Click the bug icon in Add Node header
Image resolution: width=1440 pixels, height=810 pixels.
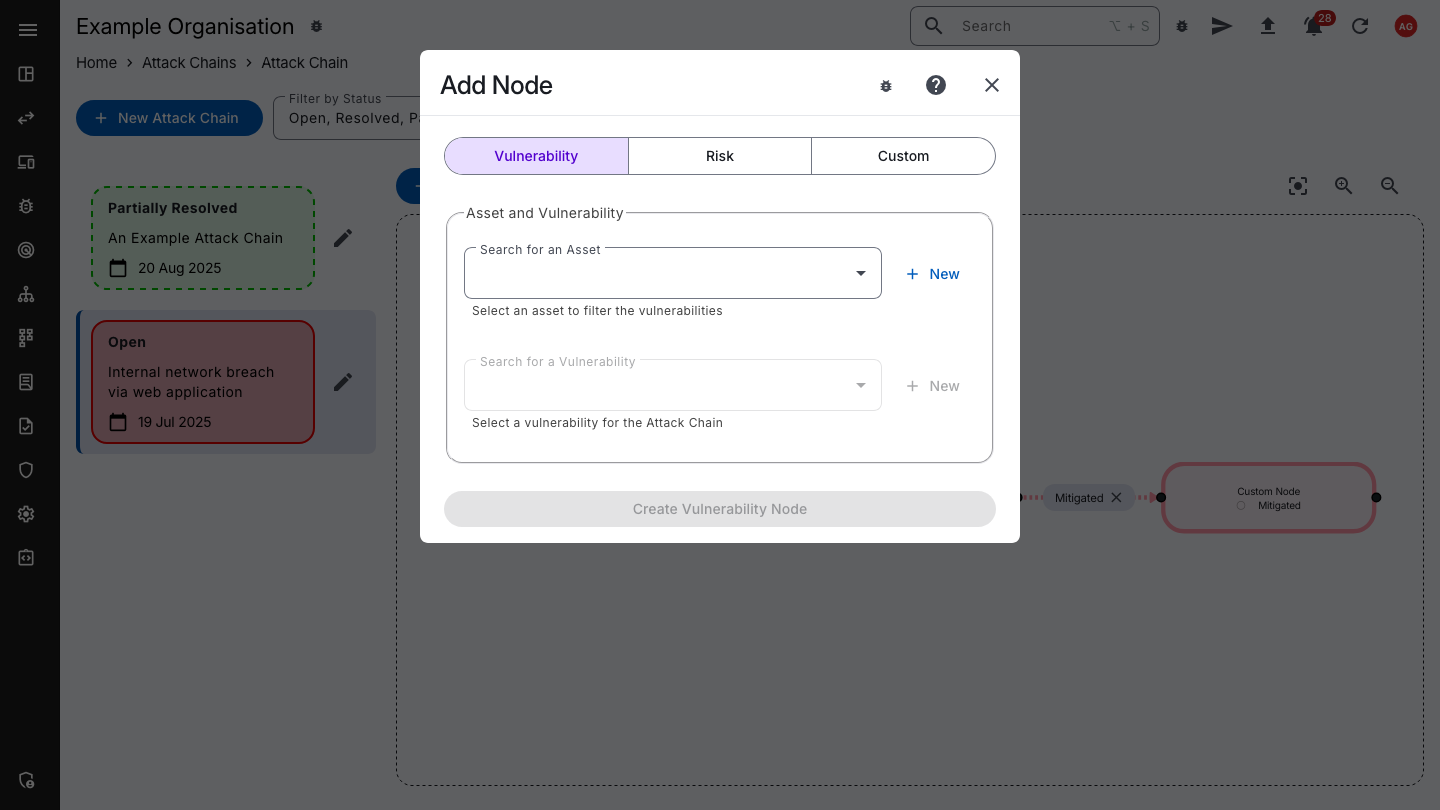click(x=885, y=86)
